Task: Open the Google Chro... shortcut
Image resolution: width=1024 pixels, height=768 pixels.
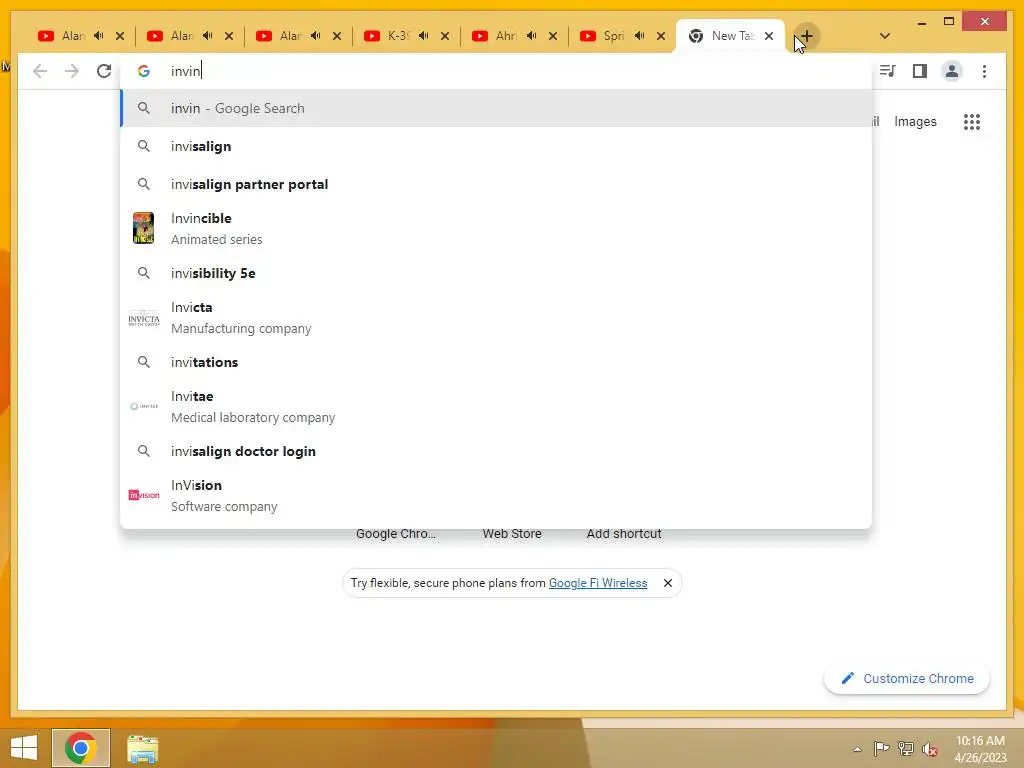Action: (396, 534)
